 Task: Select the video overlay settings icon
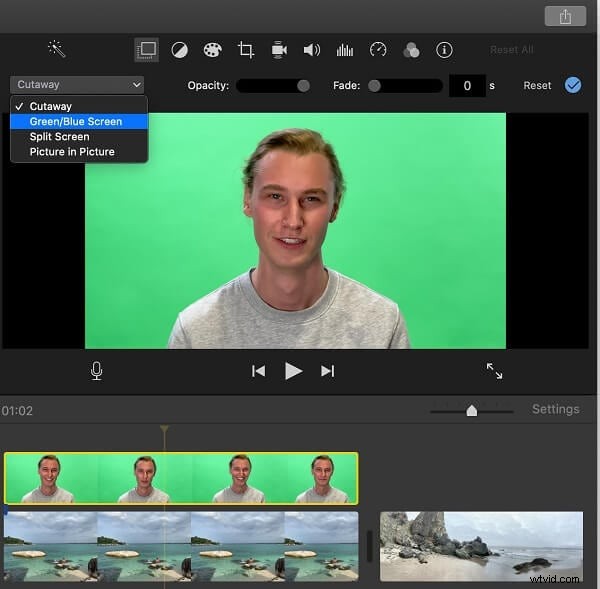click(147, 50)
